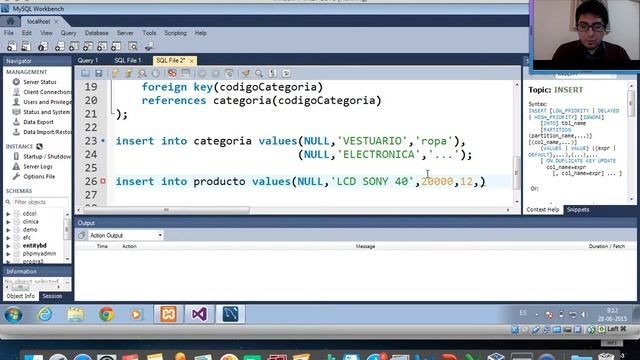Close the SQL File 2 tab
This screenshot has height=360, width=640.
(191, 61)
